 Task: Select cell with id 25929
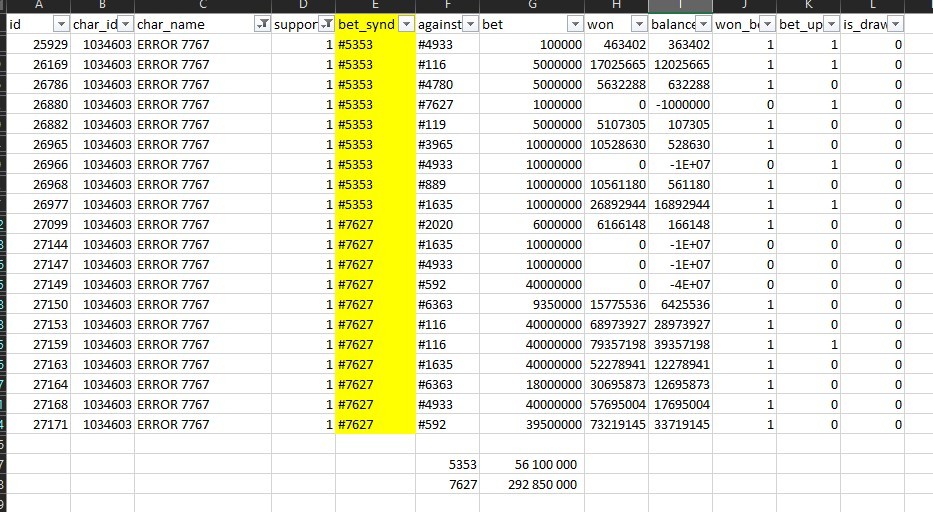(39, 45)
